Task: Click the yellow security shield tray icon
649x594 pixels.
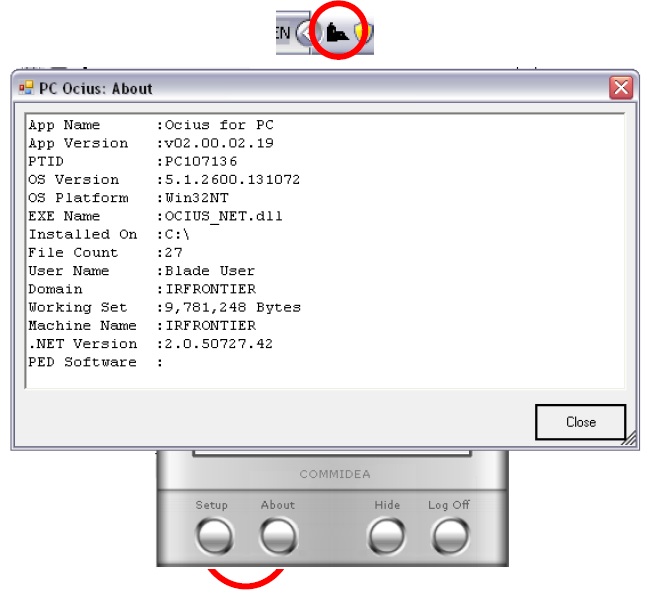Action: point(364,33)
